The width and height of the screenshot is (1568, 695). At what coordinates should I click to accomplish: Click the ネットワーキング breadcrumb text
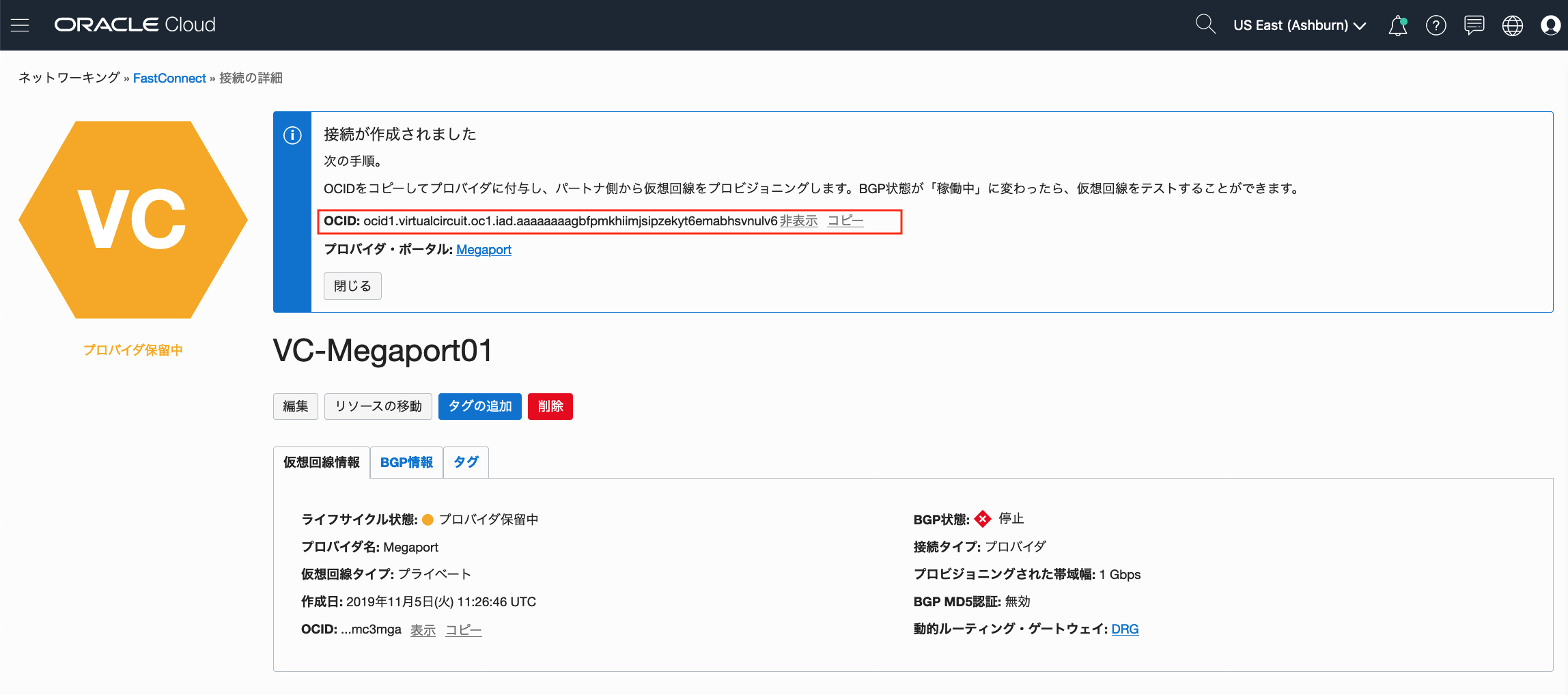tap(69, 78)
